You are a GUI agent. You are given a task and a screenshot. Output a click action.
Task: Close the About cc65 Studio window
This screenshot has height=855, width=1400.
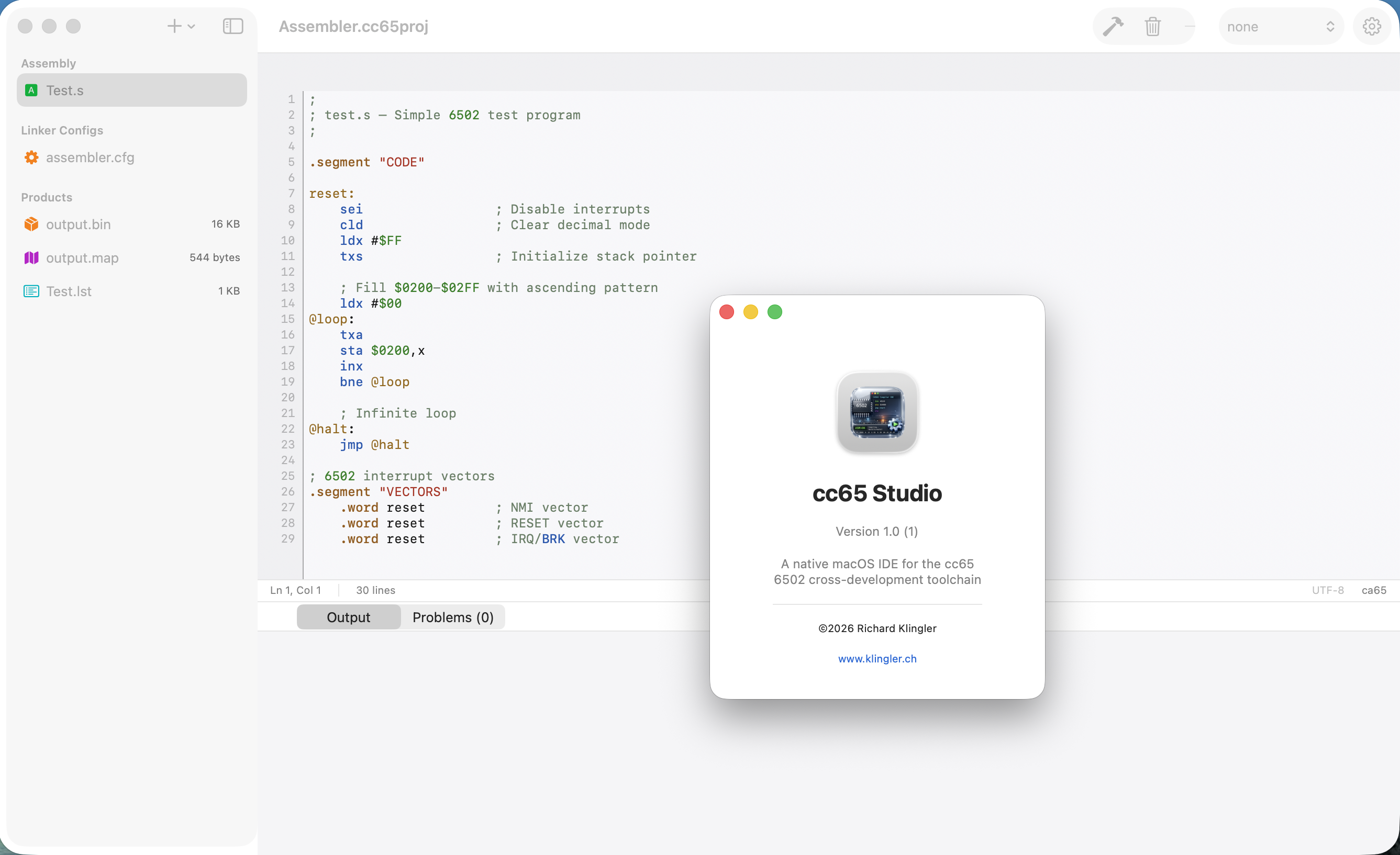[726, 312]
